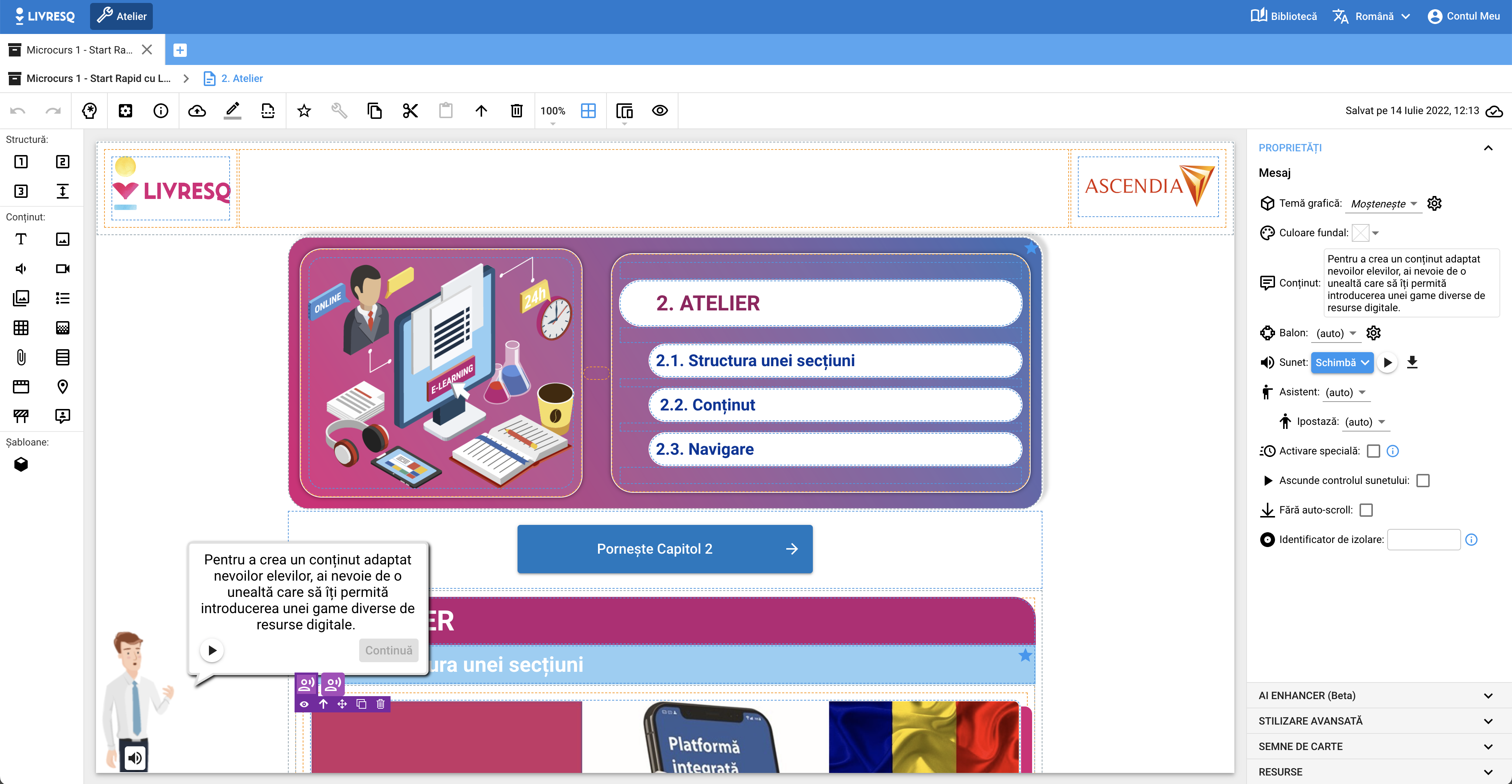Click the cloud upload icon in toolbar

pos(197,110)
